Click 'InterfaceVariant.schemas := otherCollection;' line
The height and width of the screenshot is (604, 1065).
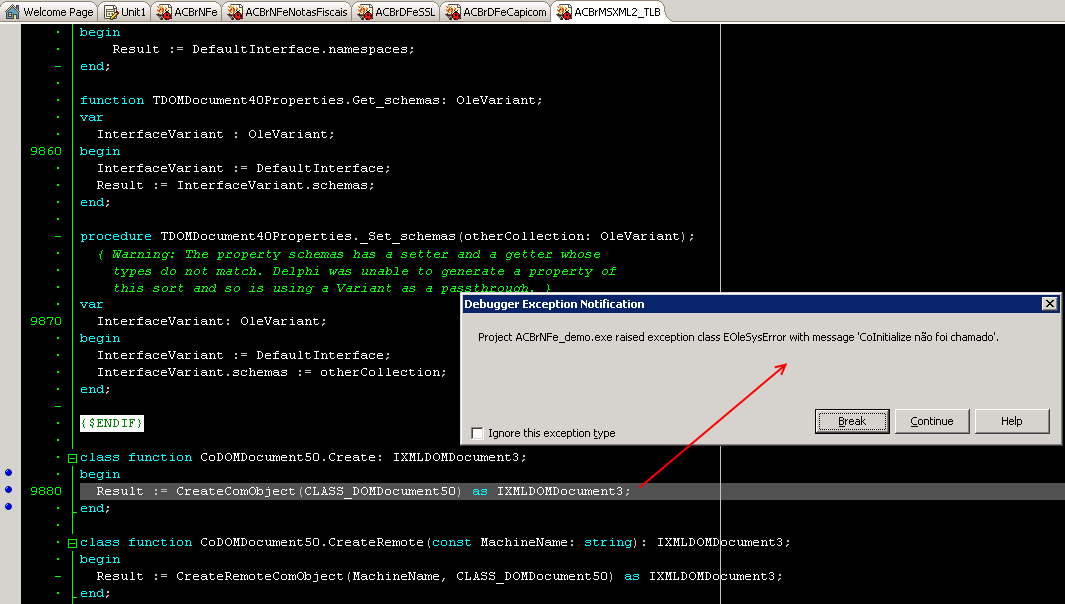[x=272, y=372]
